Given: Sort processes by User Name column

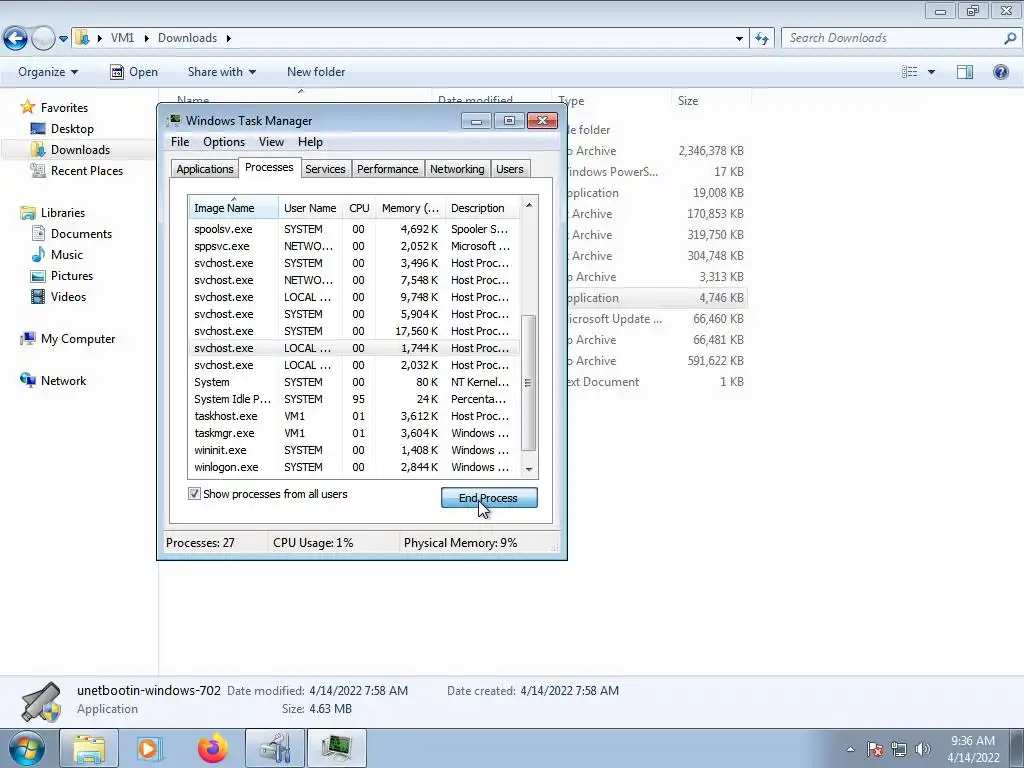Looking at the screenshot, I should (310, 208).
